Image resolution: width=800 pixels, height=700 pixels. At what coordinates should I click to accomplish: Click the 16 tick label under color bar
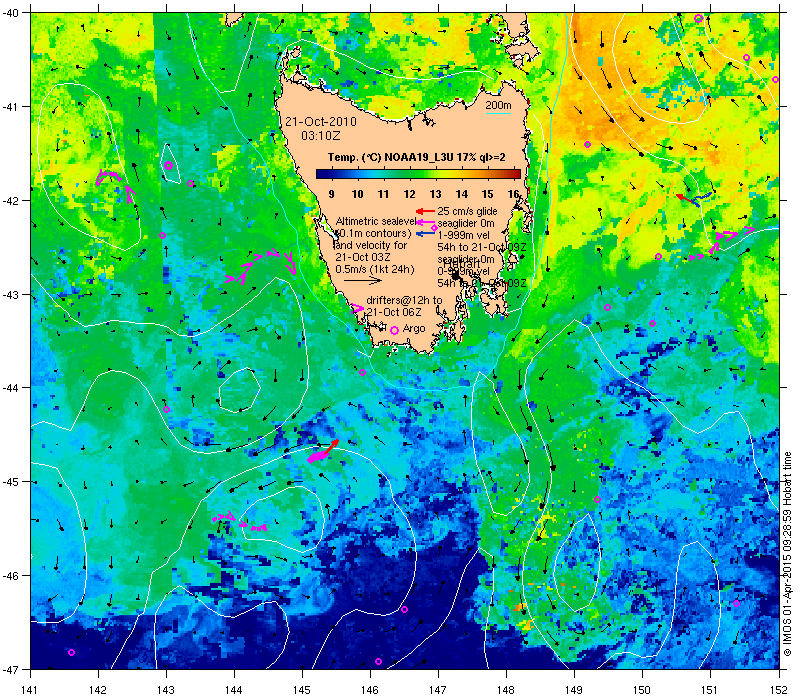click(513, 194)
